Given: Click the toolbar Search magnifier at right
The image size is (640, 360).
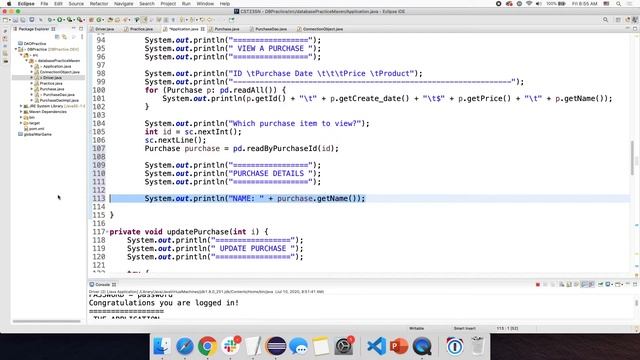Looking at the screenshot, I should point(605,20).
